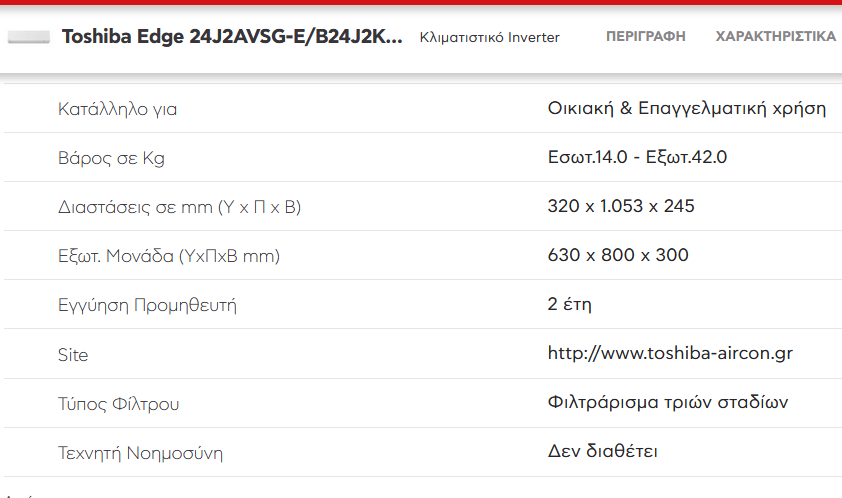842x498 pixels.
Task: Select the 320 x 1.053 x 245 value
Action: coord(621,206)
